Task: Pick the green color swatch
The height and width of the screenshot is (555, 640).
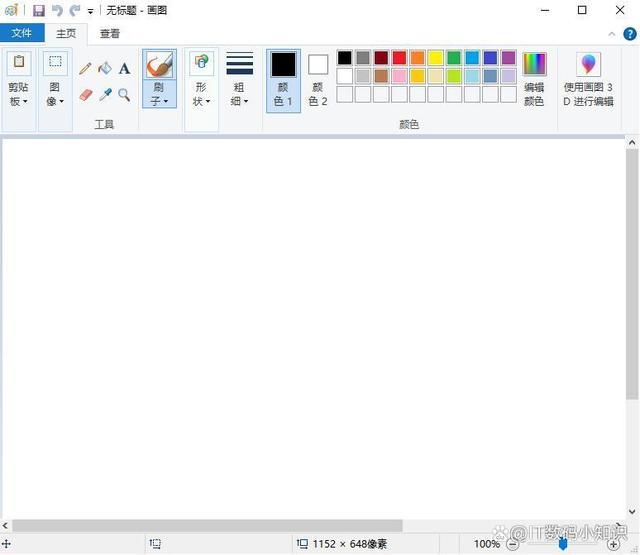Action: (x=454, y=58)
